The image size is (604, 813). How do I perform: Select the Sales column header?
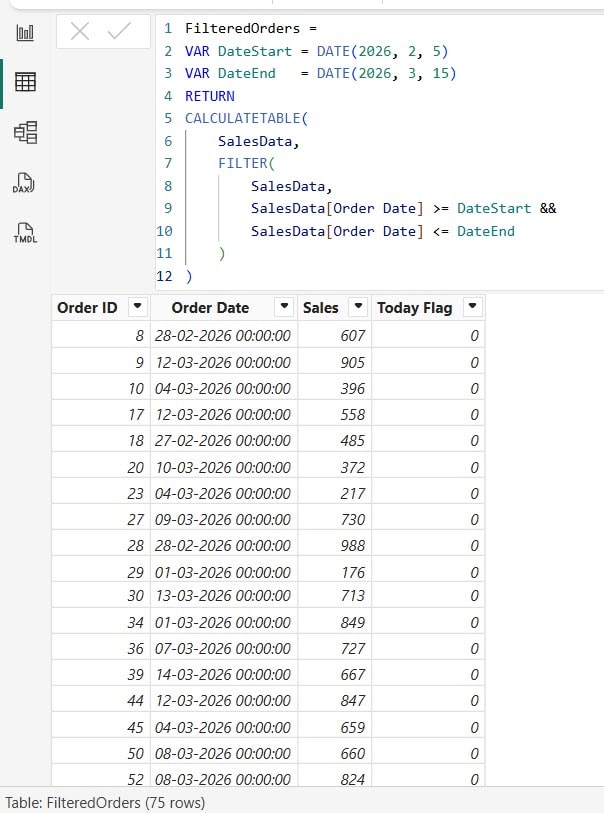pyautogui.click(x=320, y=307)
